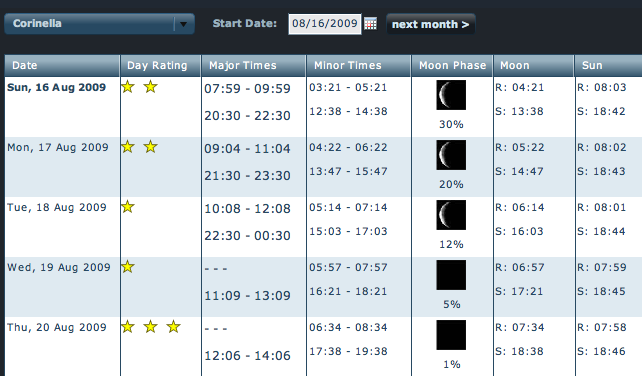Screen dimensions: 642x376
Task: Open the Corinella location selector
Action: coord(99,24)
